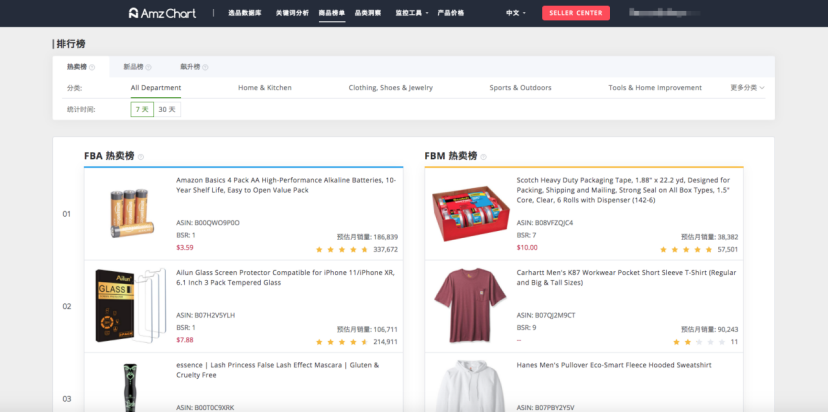
Task: Click star rating of Ailun Glass Screen Protector
Action: click(342, 342)
